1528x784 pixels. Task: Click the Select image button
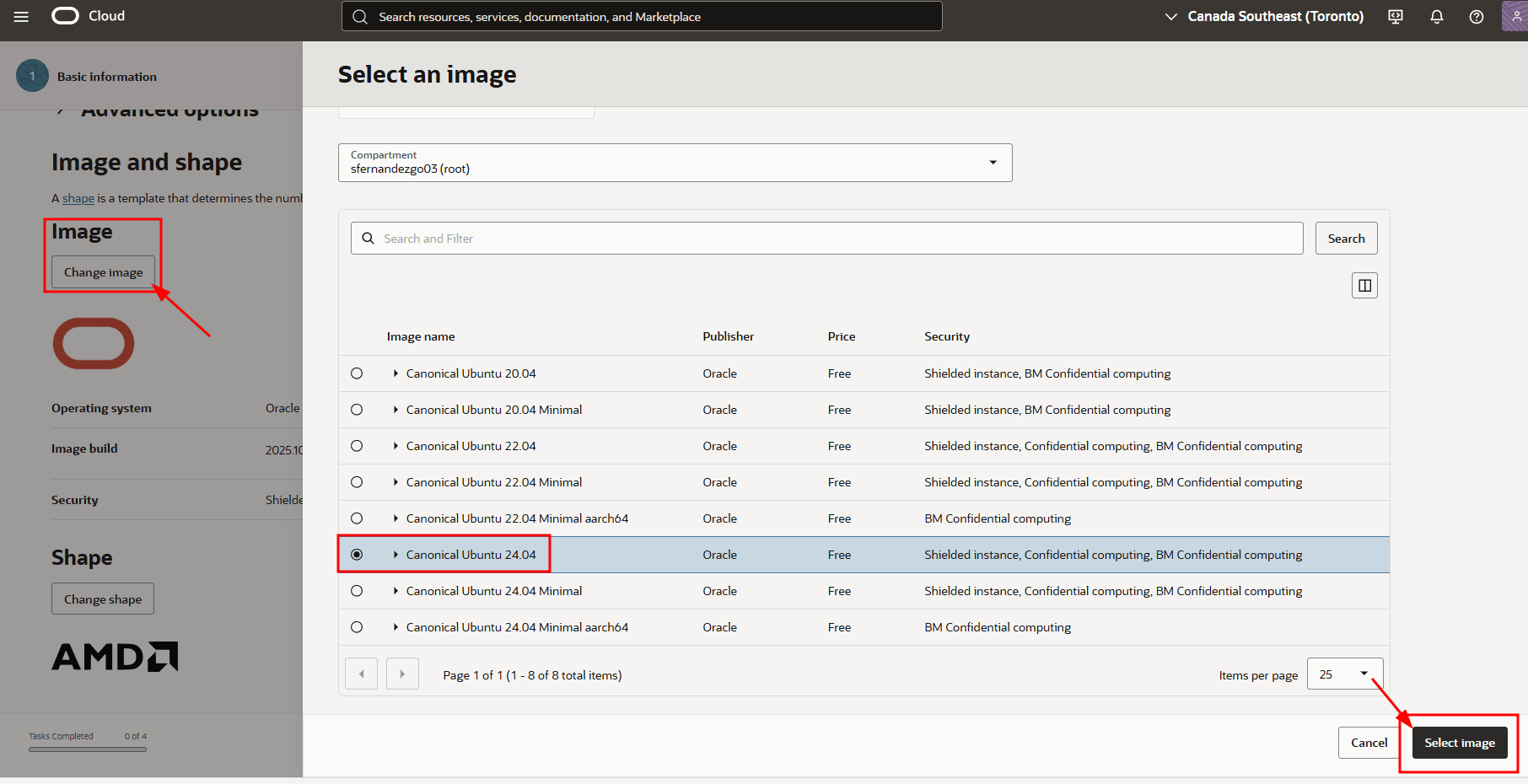click(x=1460, y=742)
